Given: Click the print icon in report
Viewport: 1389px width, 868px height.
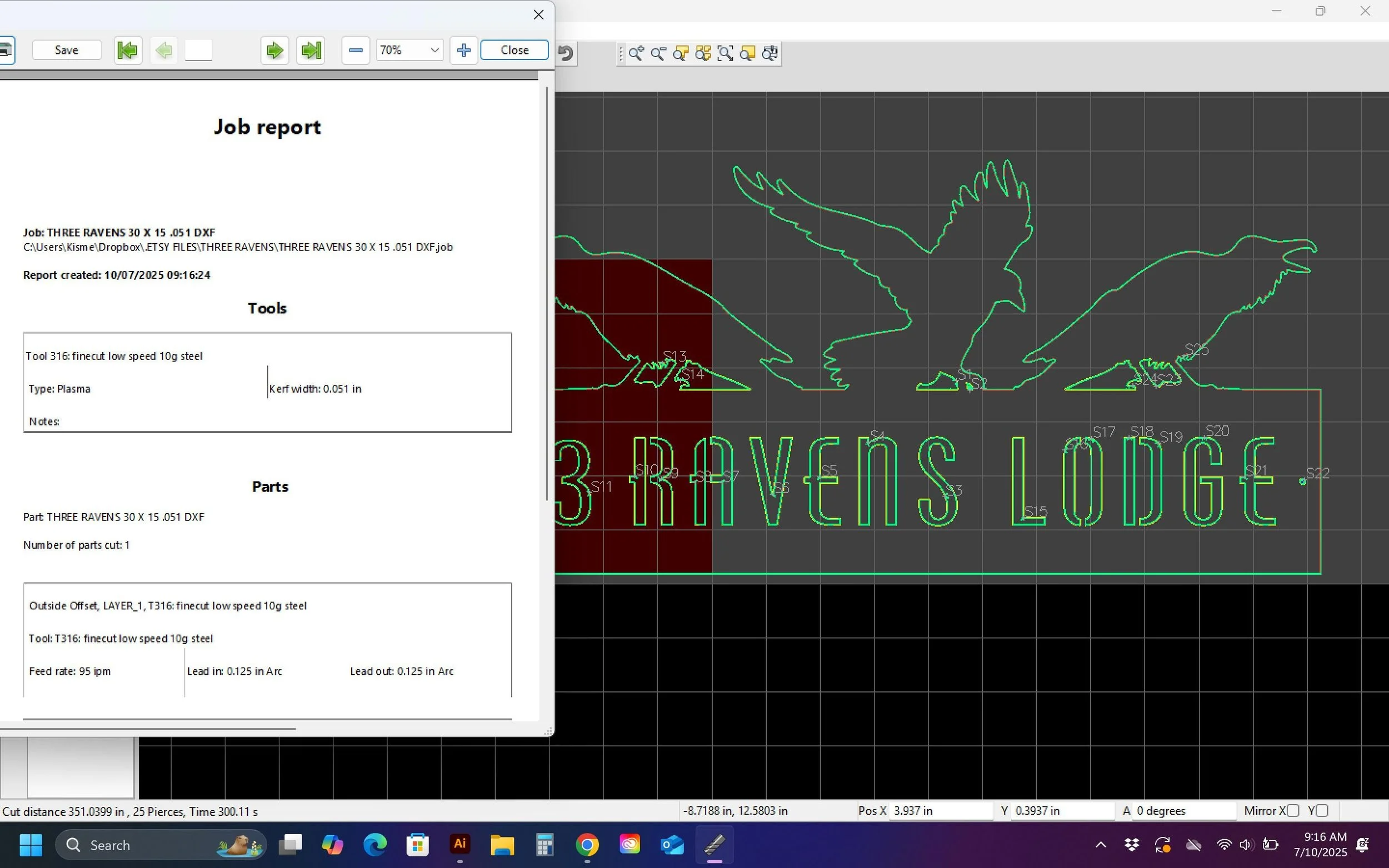Looking at the screenshot, I should (x=6, y=51).
